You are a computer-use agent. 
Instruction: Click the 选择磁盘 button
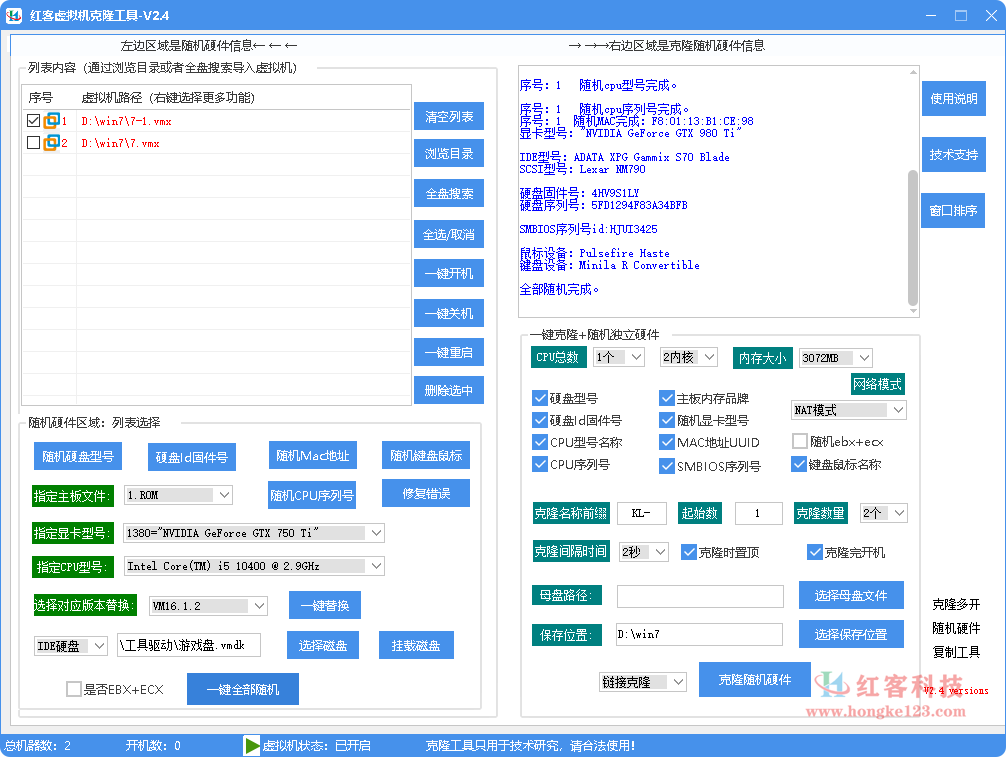[323, 645]
